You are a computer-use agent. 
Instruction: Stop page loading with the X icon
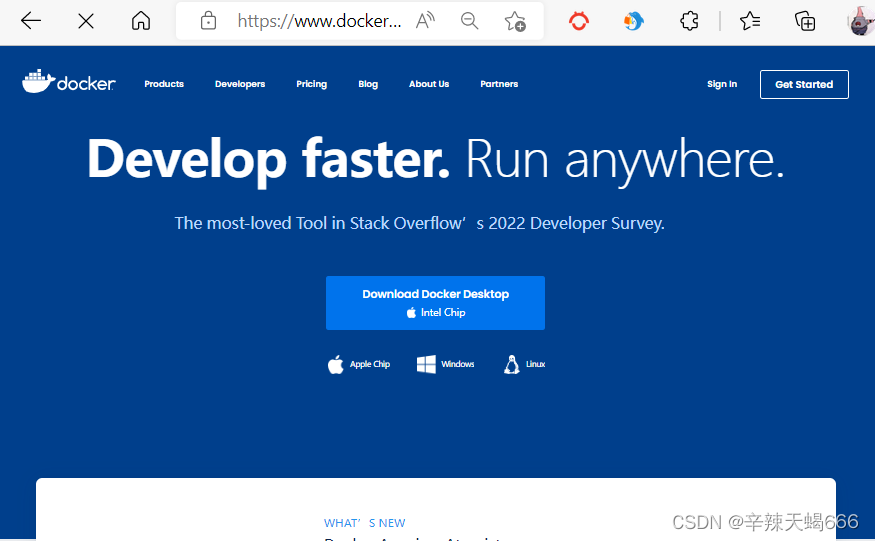tap(86, 21)
